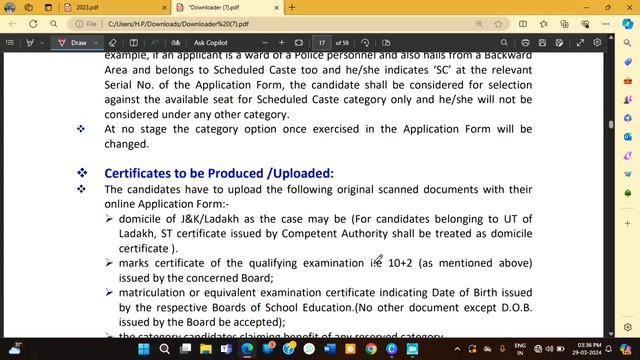
Task: Zoom in the PDF with plus
Action: [x=282, y=43]
